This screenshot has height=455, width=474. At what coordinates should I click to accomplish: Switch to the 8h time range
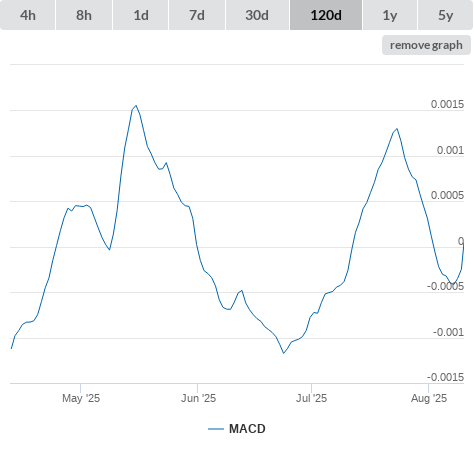(84, 15)
